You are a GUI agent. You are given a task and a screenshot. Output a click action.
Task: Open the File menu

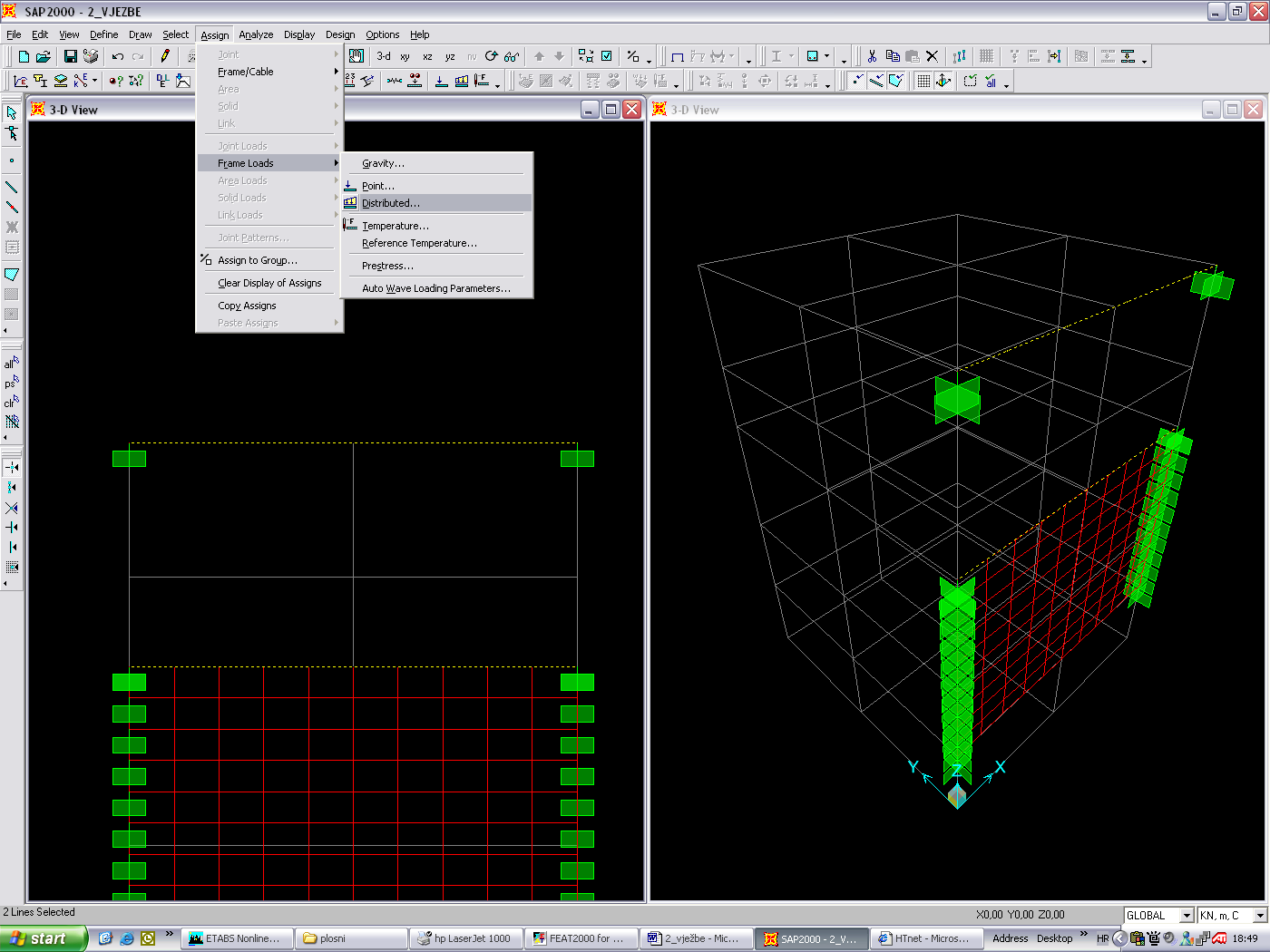[x=14, y=34]
